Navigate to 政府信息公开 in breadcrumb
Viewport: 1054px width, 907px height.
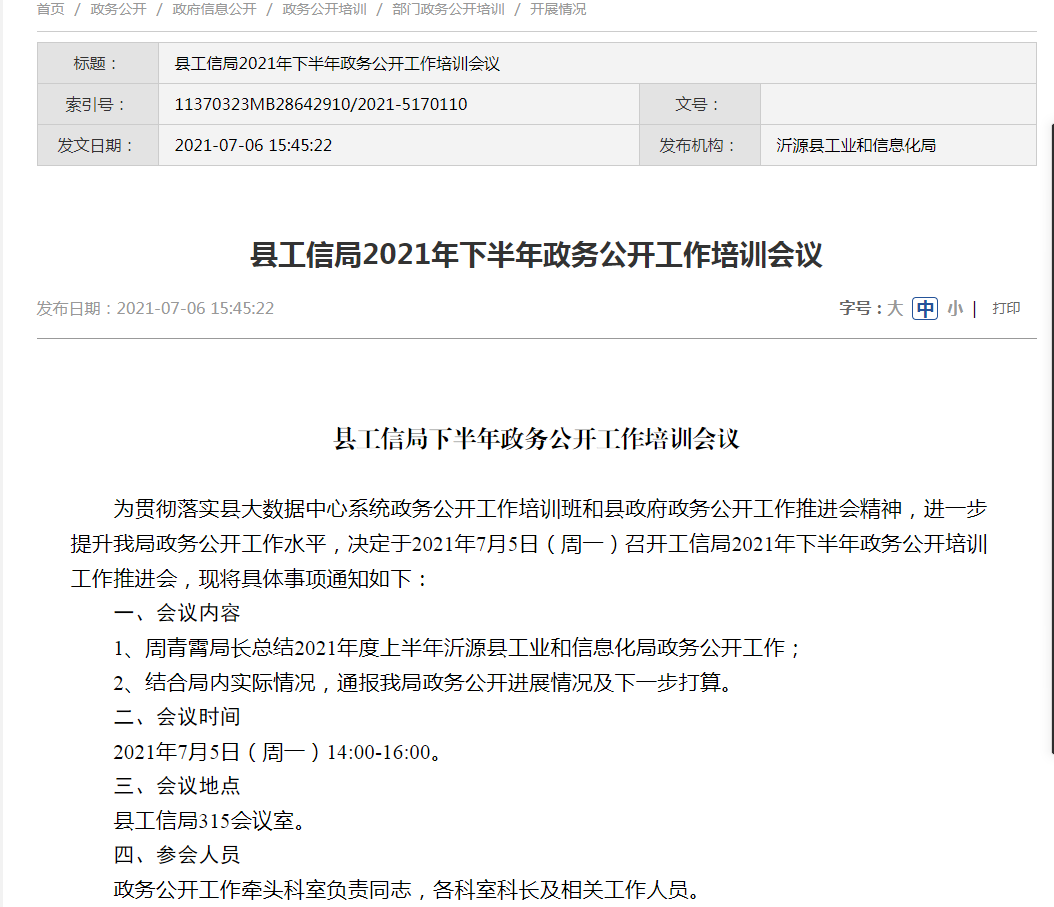pyautogui.click(x=214, y=9)
